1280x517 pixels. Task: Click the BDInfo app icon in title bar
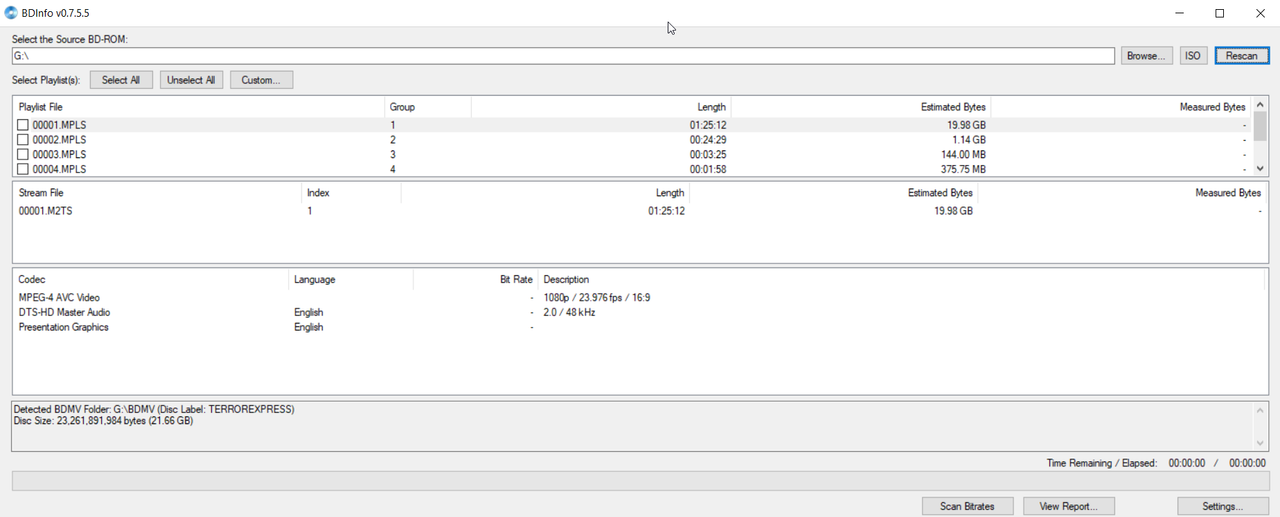point(11,13)
